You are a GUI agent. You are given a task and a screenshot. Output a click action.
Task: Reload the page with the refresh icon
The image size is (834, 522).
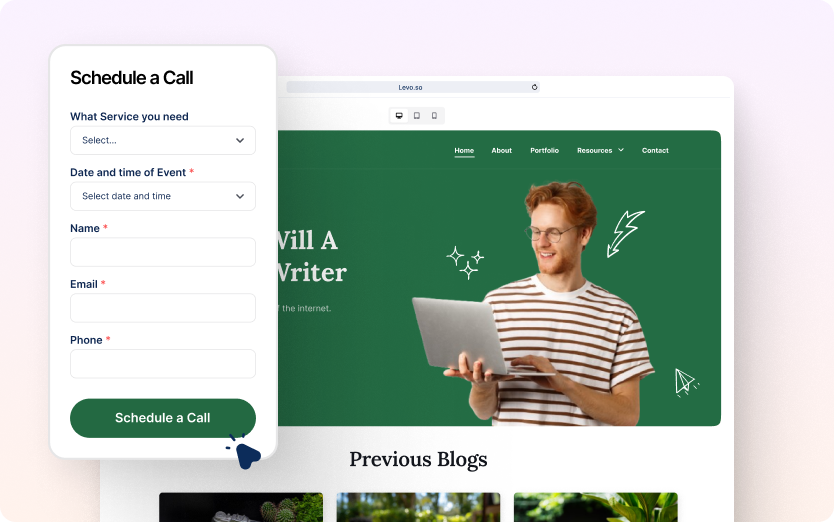(535, 87)
